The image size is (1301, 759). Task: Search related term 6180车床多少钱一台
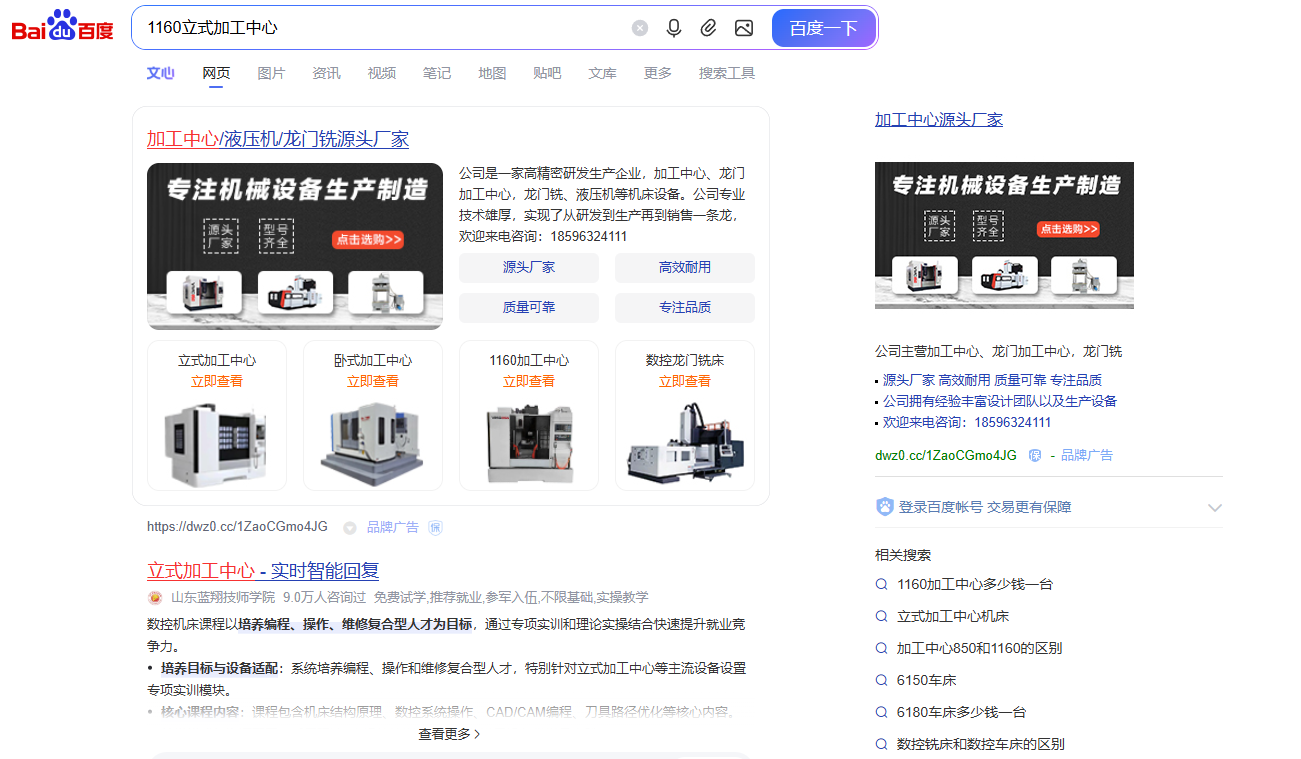coord(962,712)
